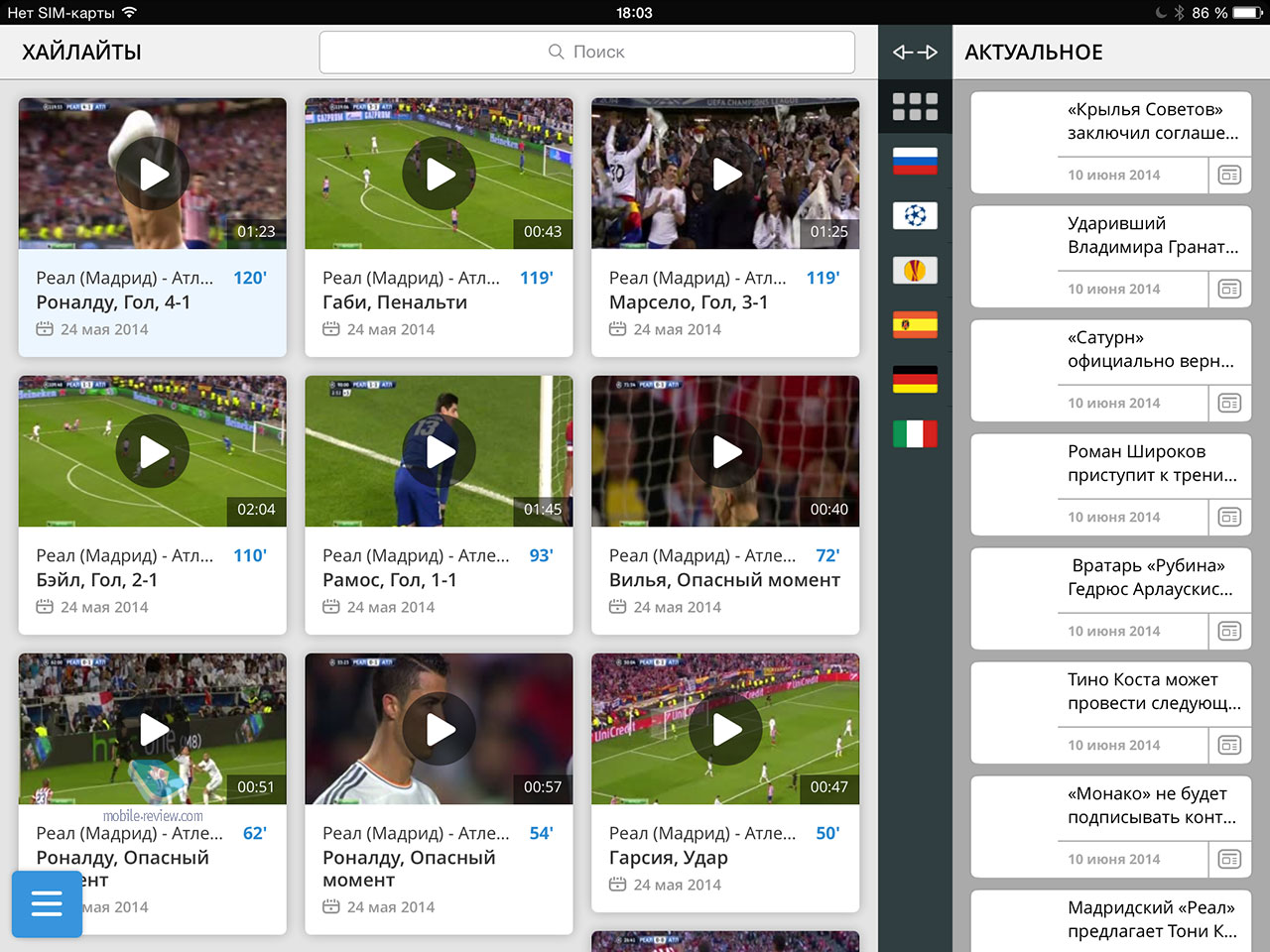This screenshot has height=952, width=1270.
Task: Open the Гарсия, Удар video thumbnail
Action: coord(725,730)
